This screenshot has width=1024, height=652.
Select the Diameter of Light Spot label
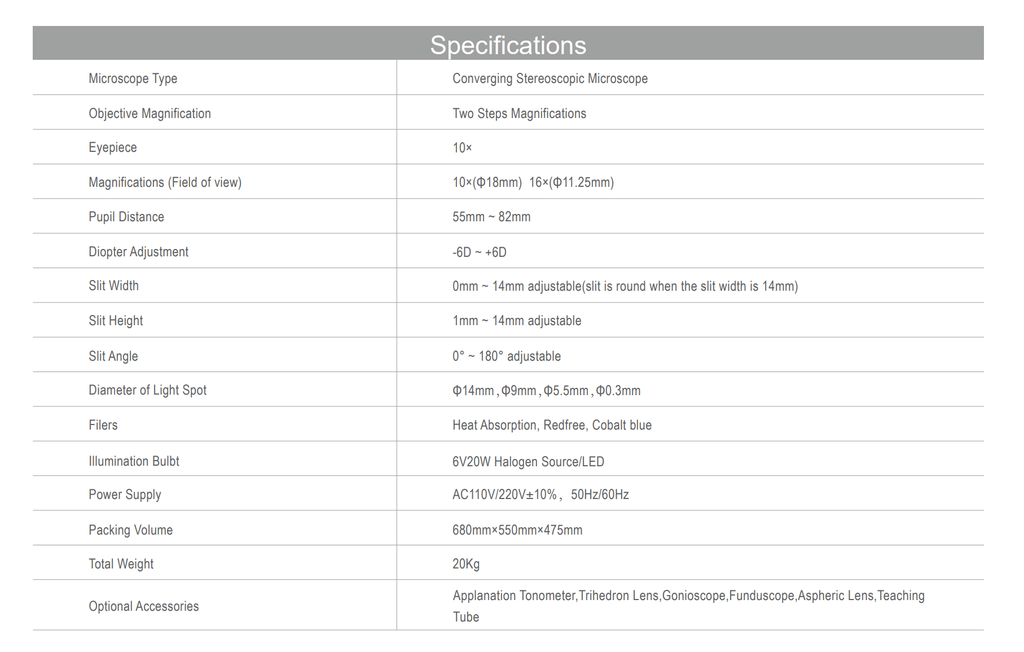[x=148, y=390]
